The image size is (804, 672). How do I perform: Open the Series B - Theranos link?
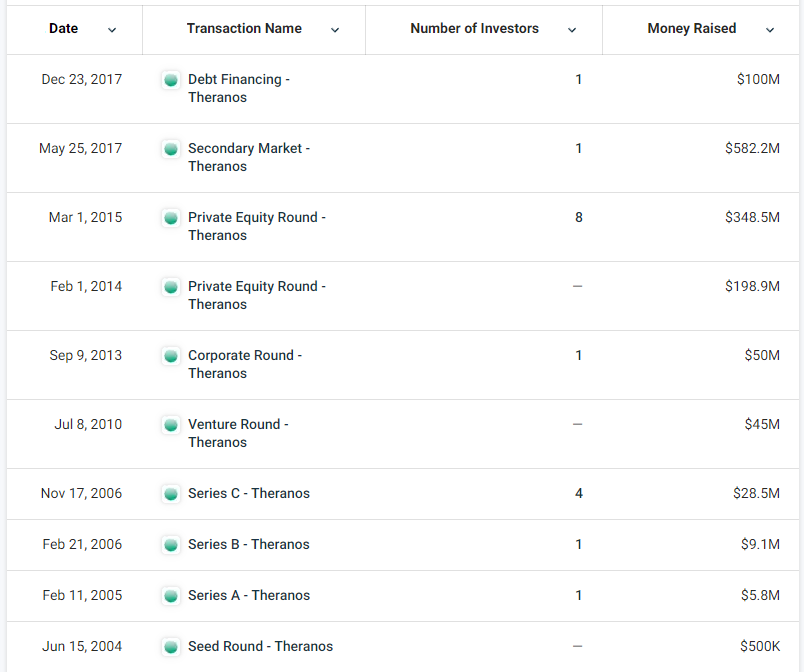coord(249,544)
